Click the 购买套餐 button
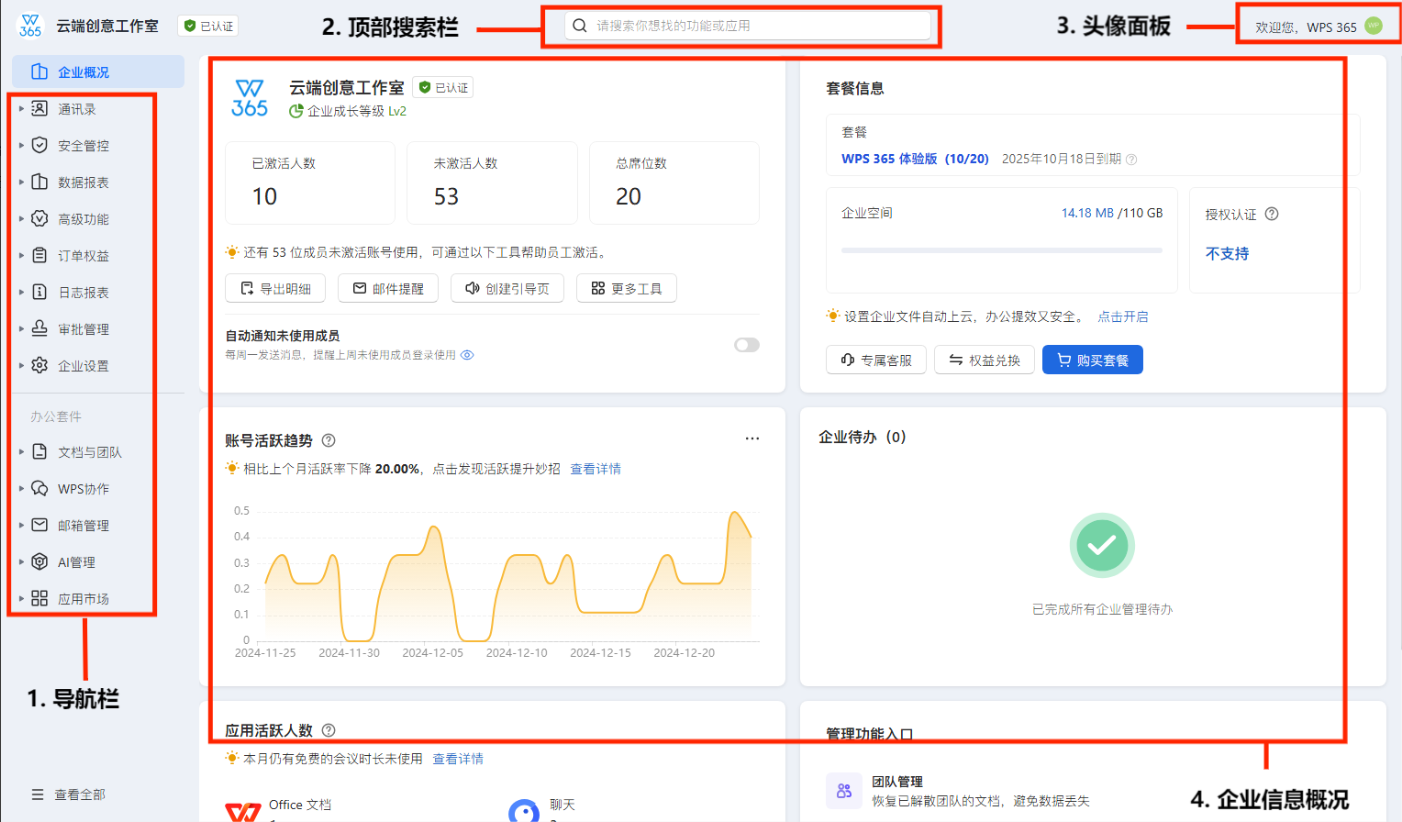 1092,359
